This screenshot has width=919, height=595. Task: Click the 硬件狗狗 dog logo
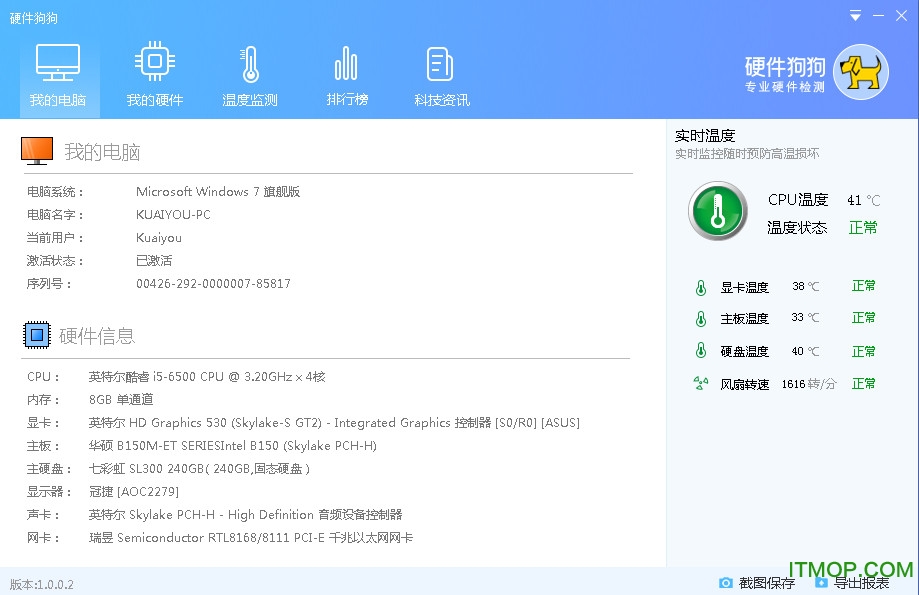860,72
